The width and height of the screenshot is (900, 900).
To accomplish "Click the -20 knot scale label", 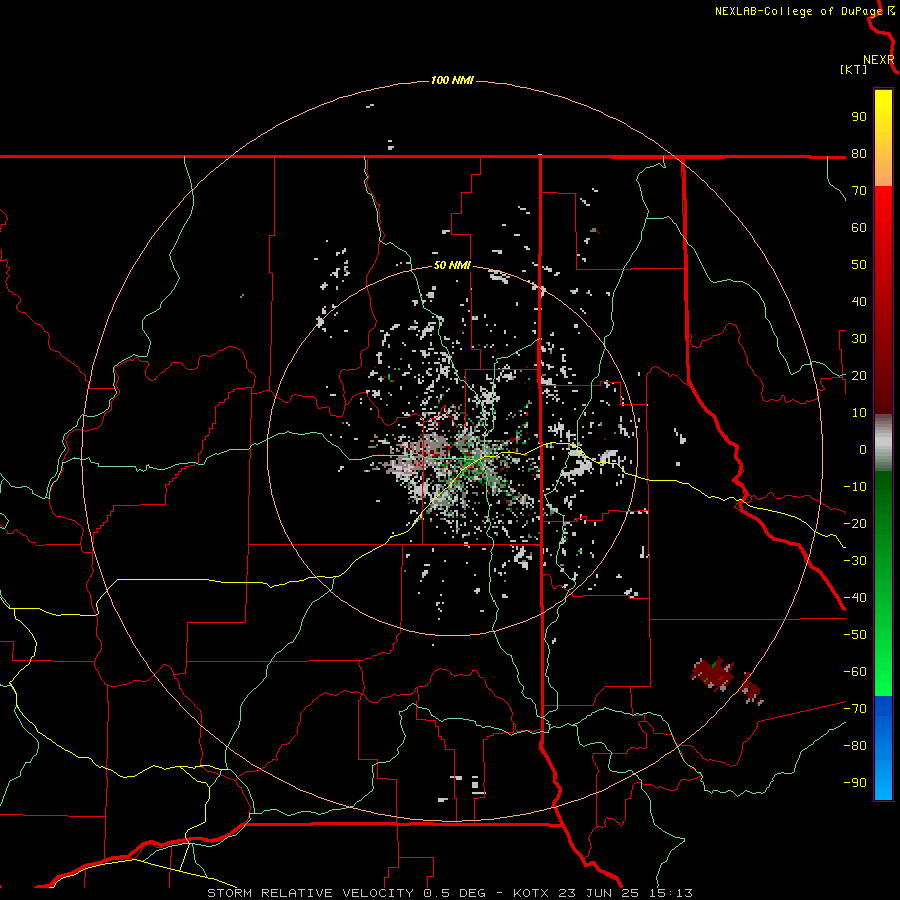I will click(855, 524).
